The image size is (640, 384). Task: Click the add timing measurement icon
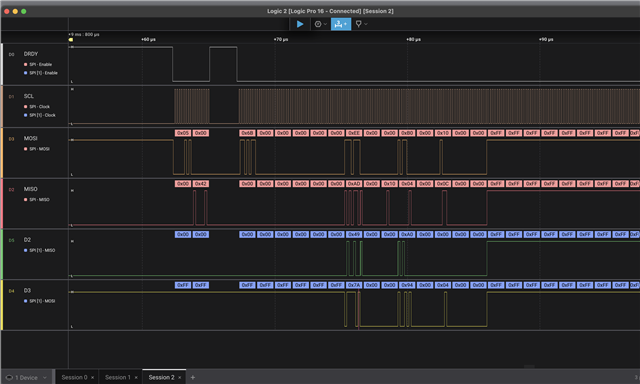[x=341, y=24]
